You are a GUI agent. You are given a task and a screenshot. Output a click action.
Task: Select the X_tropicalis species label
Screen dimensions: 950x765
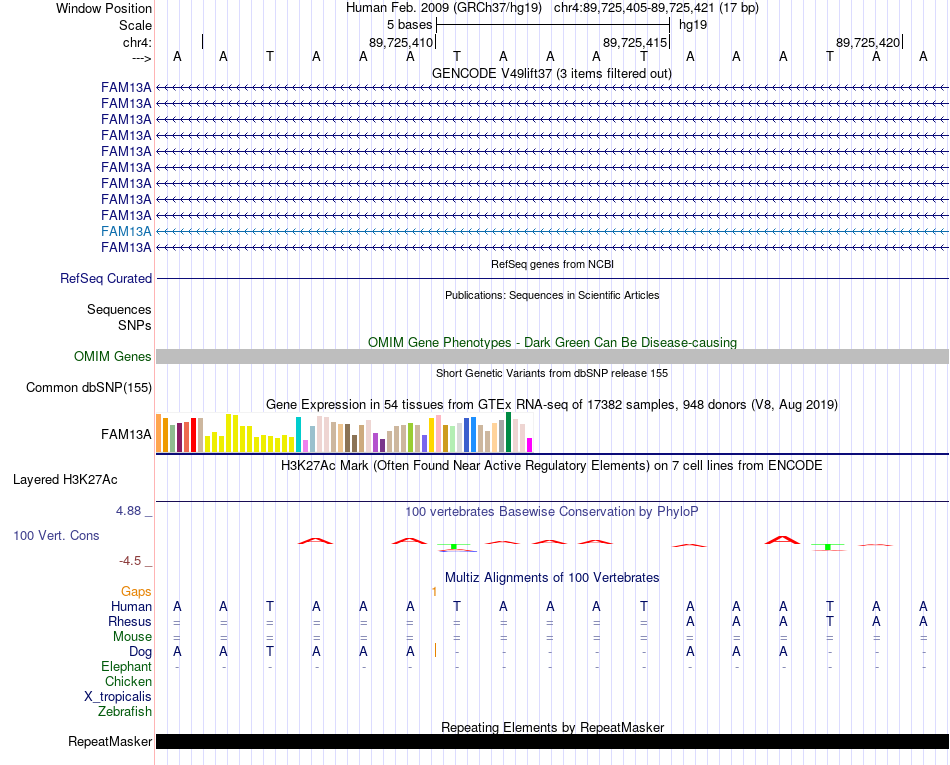click(x=118, y=697)
